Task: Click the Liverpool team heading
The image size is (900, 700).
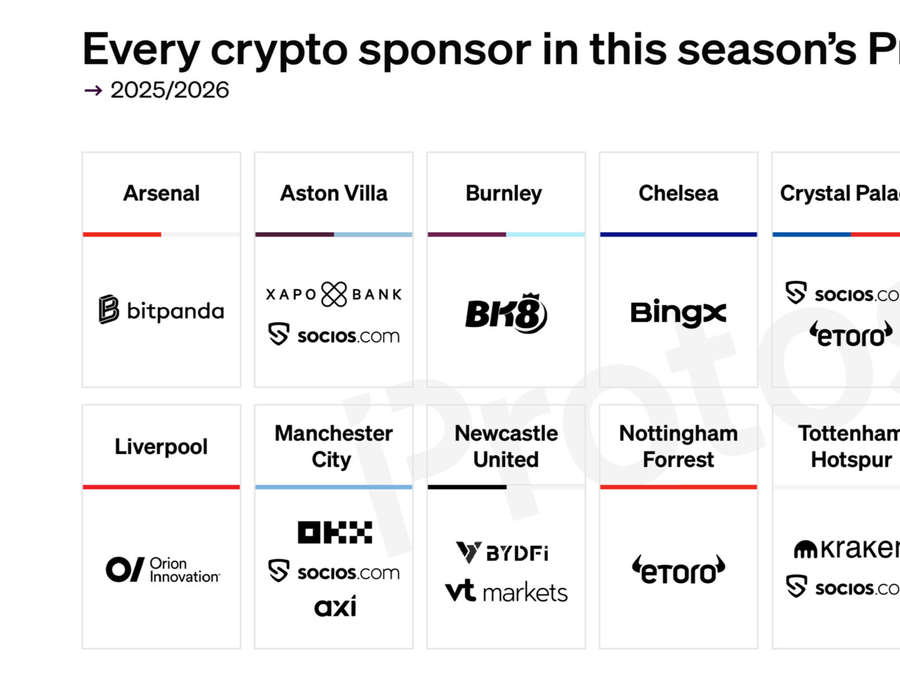Action: 161,446
